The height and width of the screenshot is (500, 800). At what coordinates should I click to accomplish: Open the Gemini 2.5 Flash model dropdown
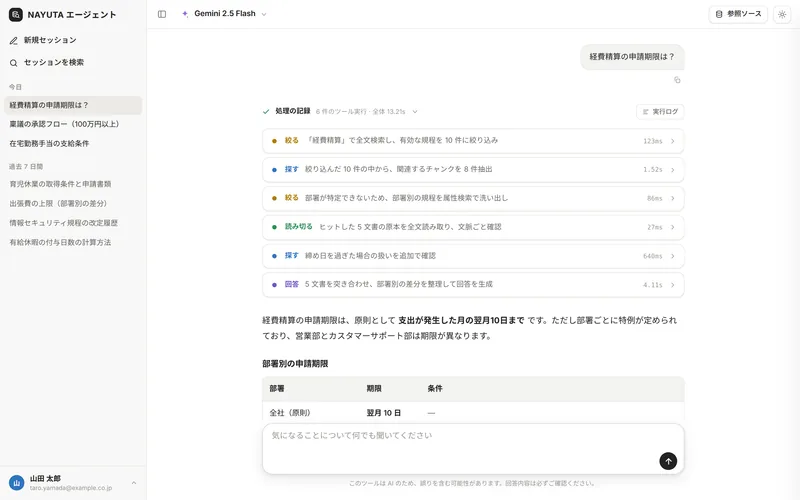coord(224,14)
